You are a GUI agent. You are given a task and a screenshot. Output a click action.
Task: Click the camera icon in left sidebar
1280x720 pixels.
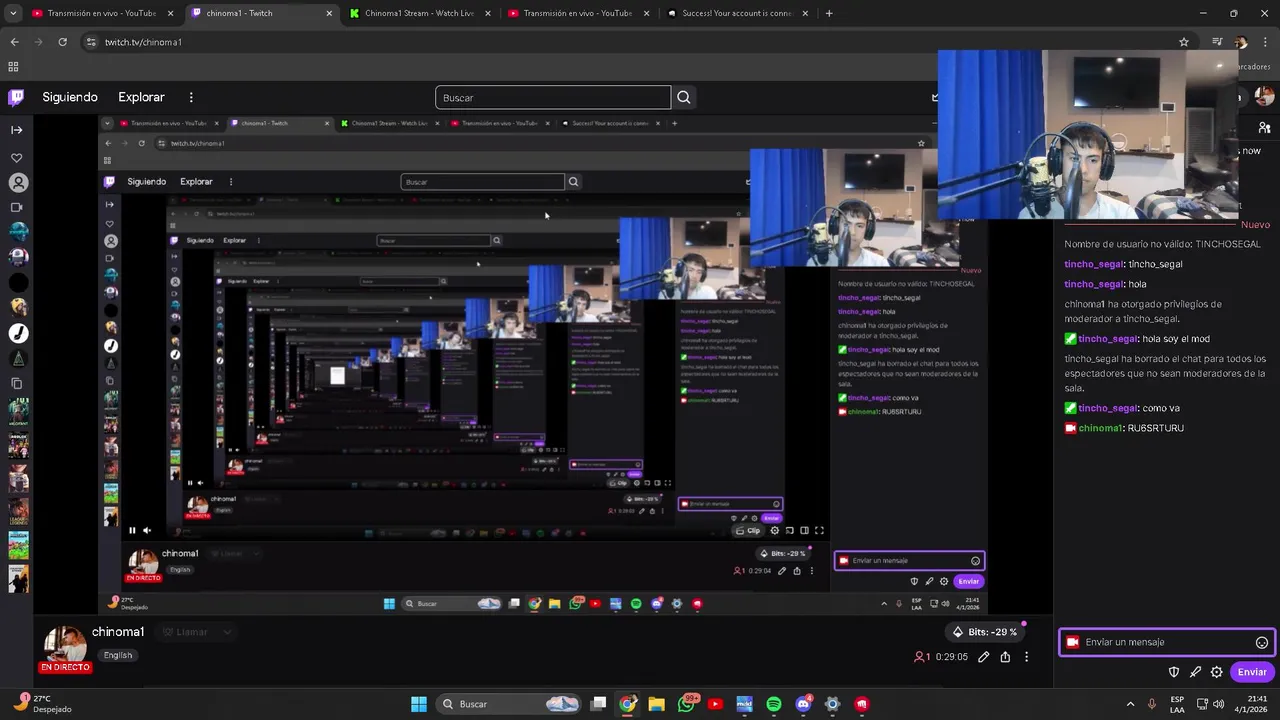[16, 207]
